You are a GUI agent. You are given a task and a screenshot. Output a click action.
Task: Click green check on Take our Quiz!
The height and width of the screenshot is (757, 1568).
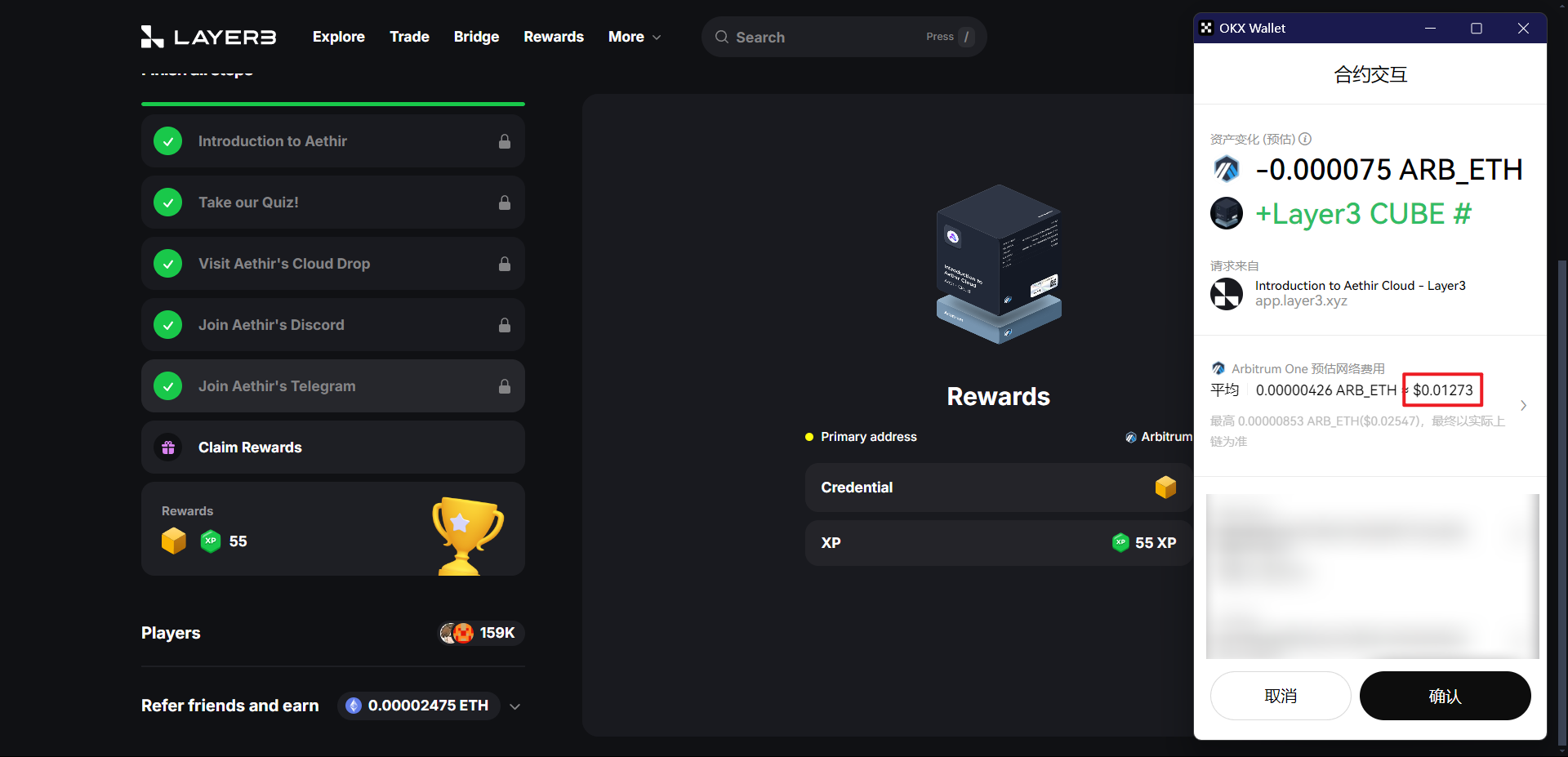tap(168, 203)
